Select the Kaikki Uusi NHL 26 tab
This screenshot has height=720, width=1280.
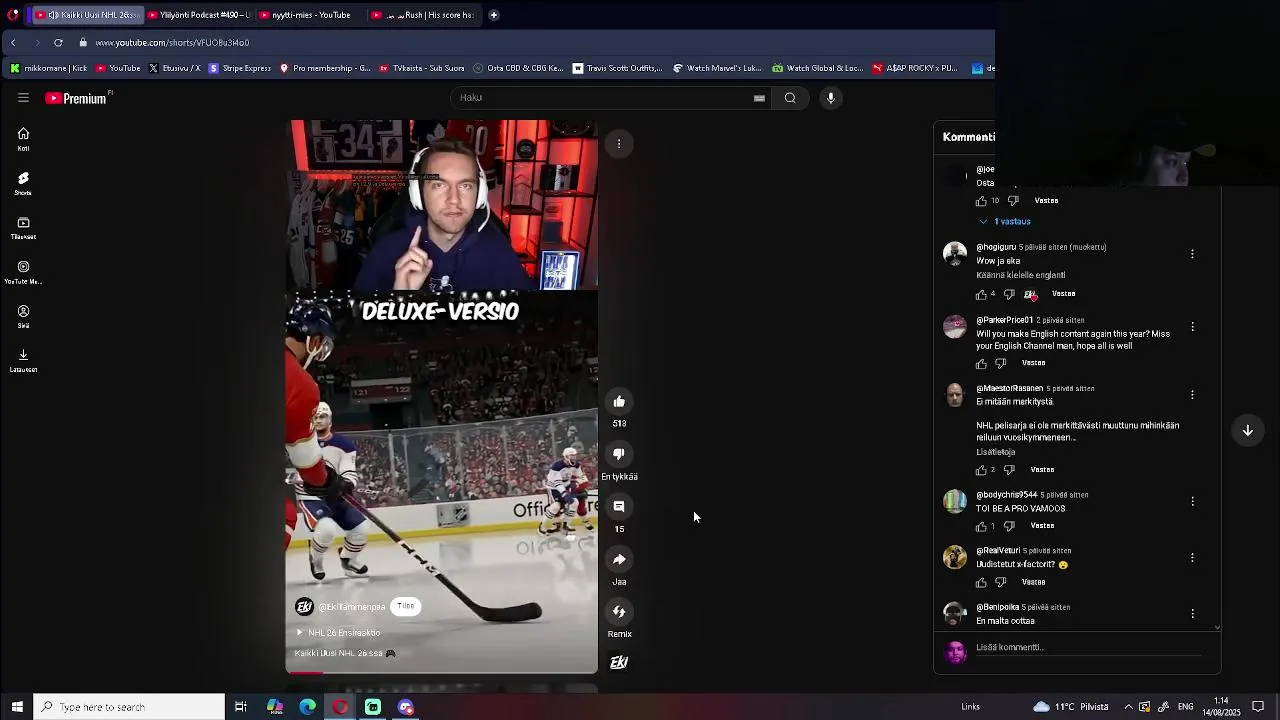pyautogui.click(x=88, y=15)
